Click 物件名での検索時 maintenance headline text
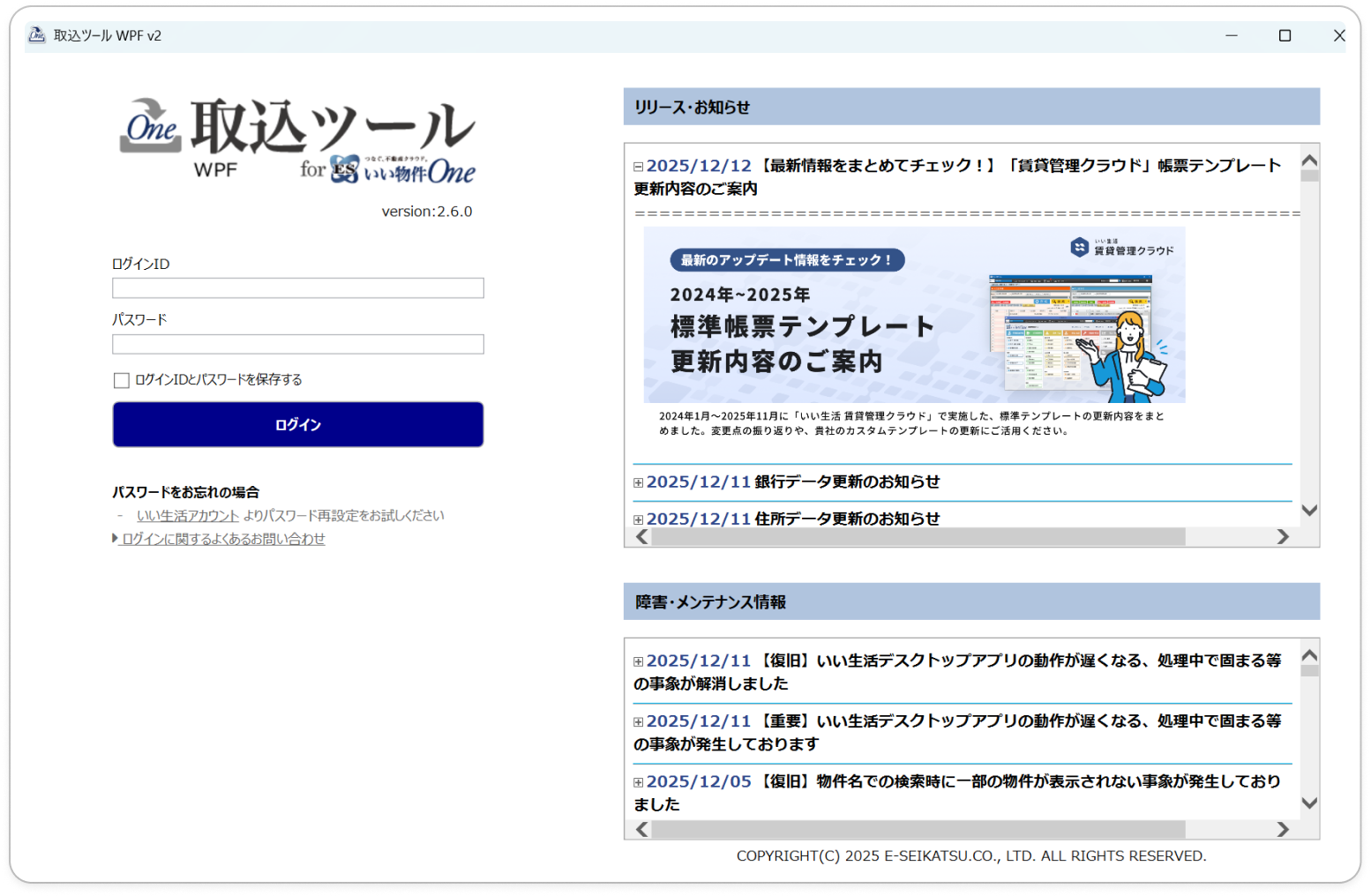 click(957, 793)
